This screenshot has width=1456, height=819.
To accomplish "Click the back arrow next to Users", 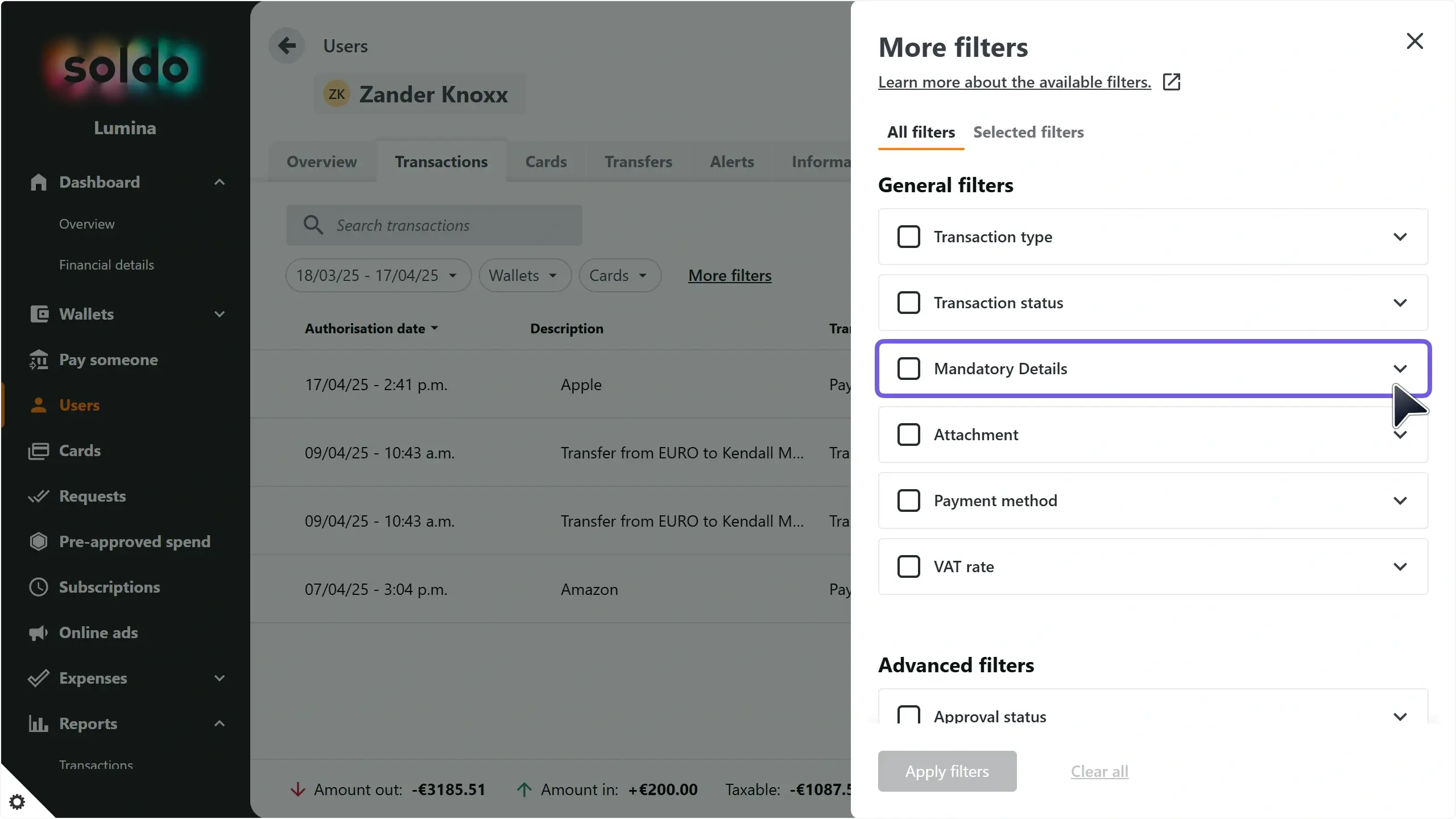I will [287, 45].
